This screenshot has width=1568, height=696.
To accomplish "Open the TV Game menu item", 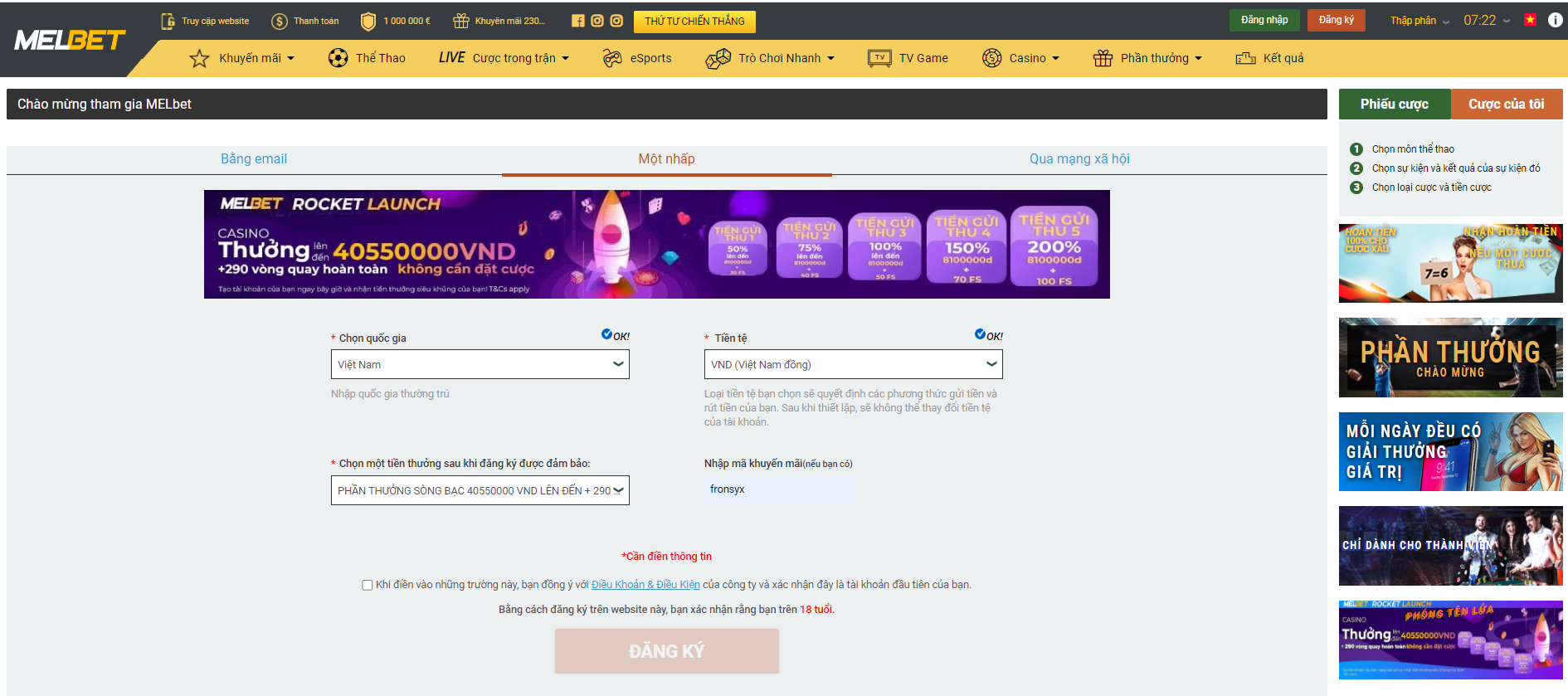I will 923,58.
